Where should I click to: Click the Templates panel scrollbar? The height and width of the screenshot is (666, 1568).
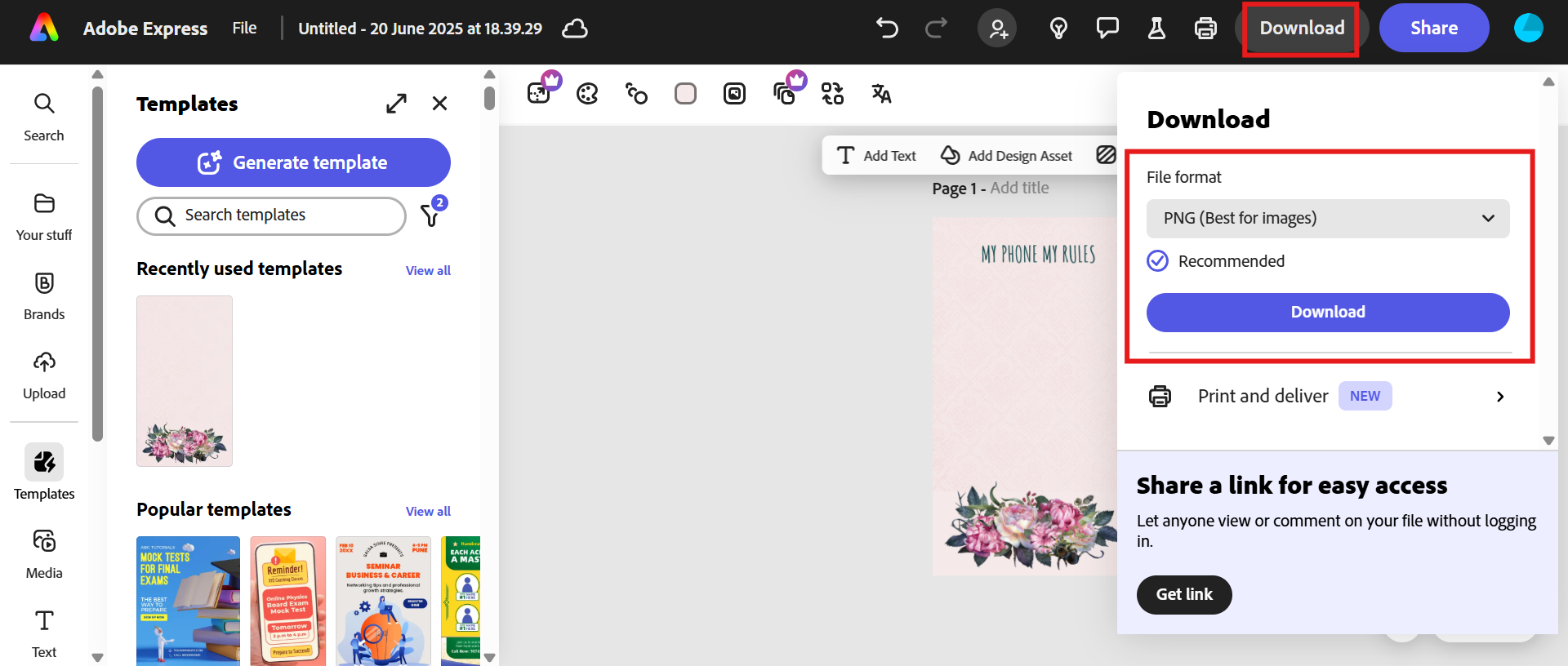point(490,98)
